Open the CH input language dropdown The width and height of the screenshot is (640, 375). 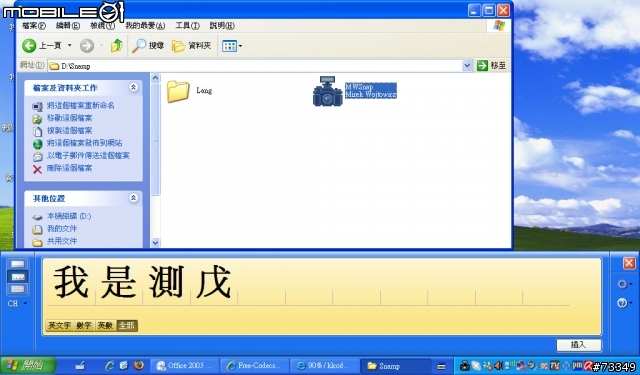[x=17, y=304]
